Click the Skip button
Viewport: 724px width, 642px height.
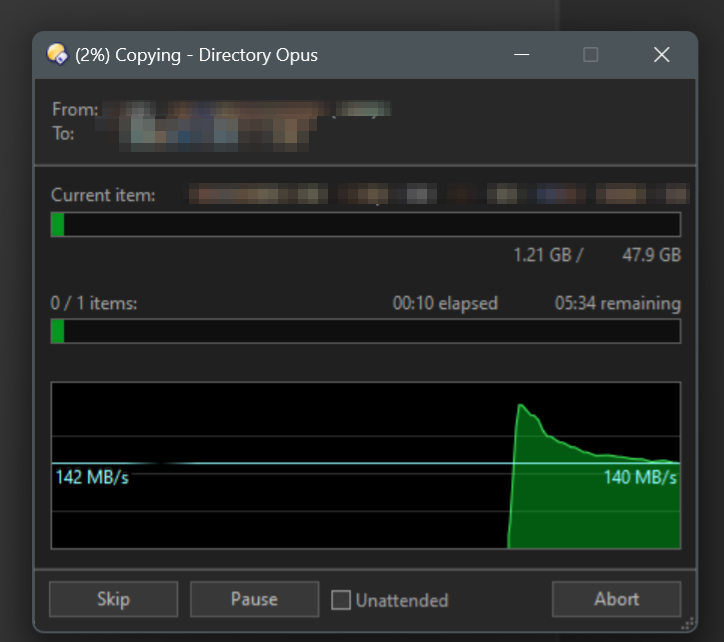(114, 599)
